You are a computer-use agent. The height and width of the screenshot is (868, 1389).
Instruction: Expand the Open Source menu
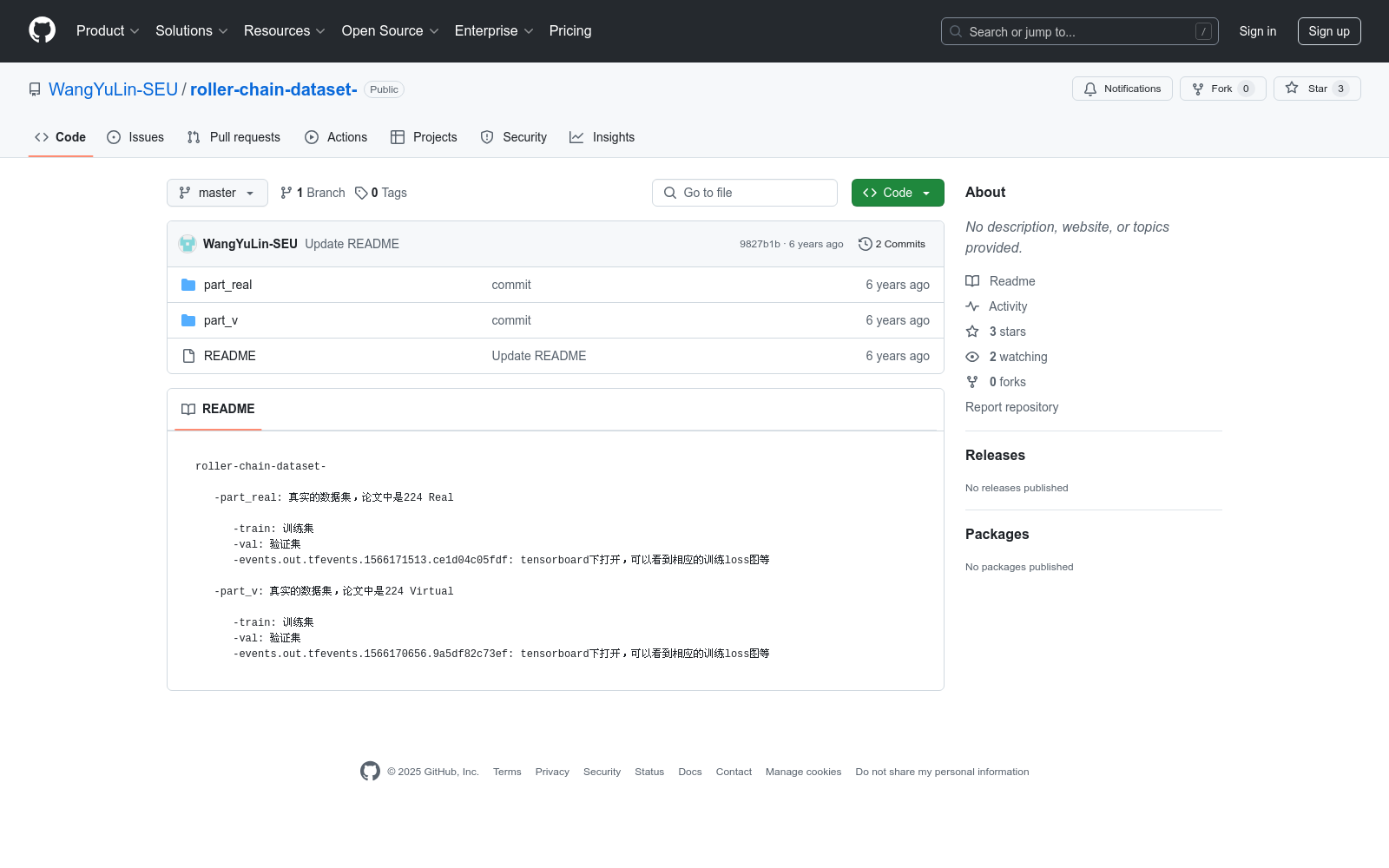[x=391, y=31]
